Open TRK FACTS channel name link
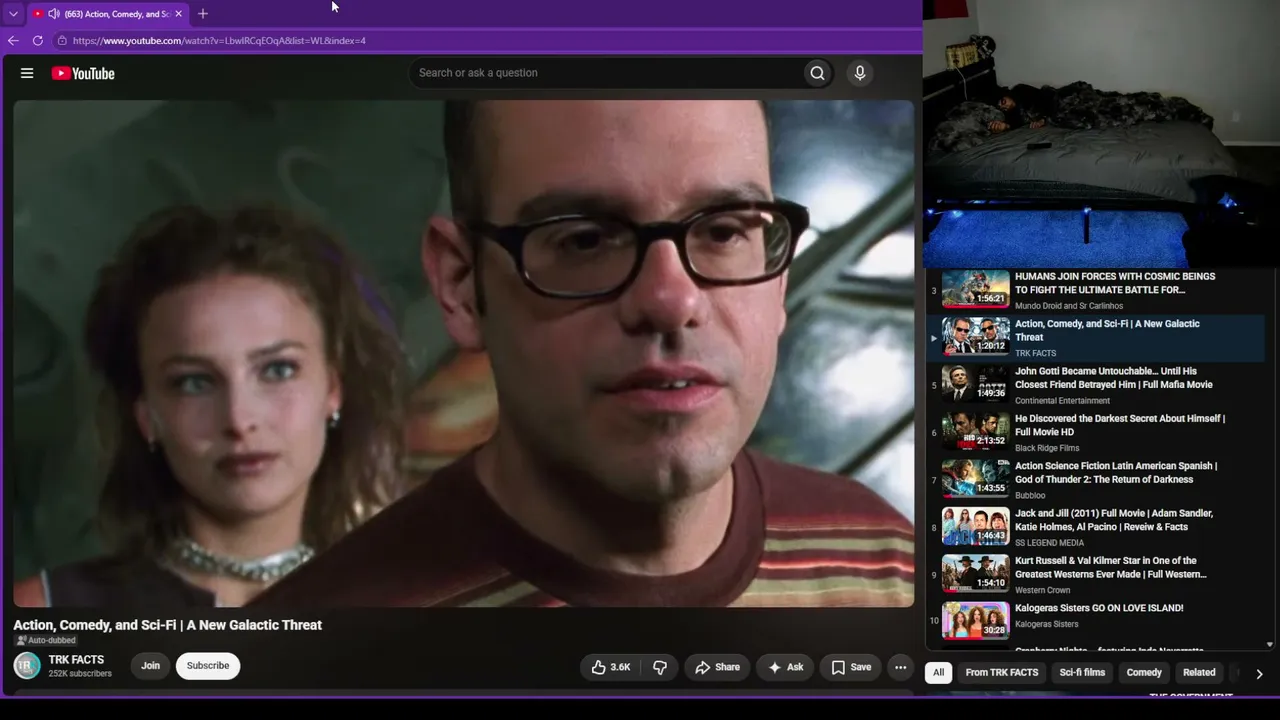 pos(76,660)
